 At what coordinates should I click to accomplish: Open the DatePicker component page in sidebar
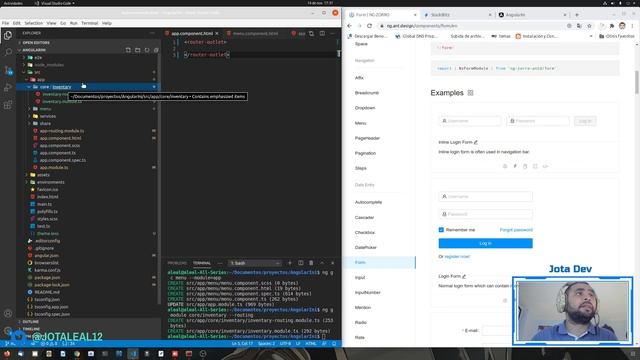(x=365, y=248)
